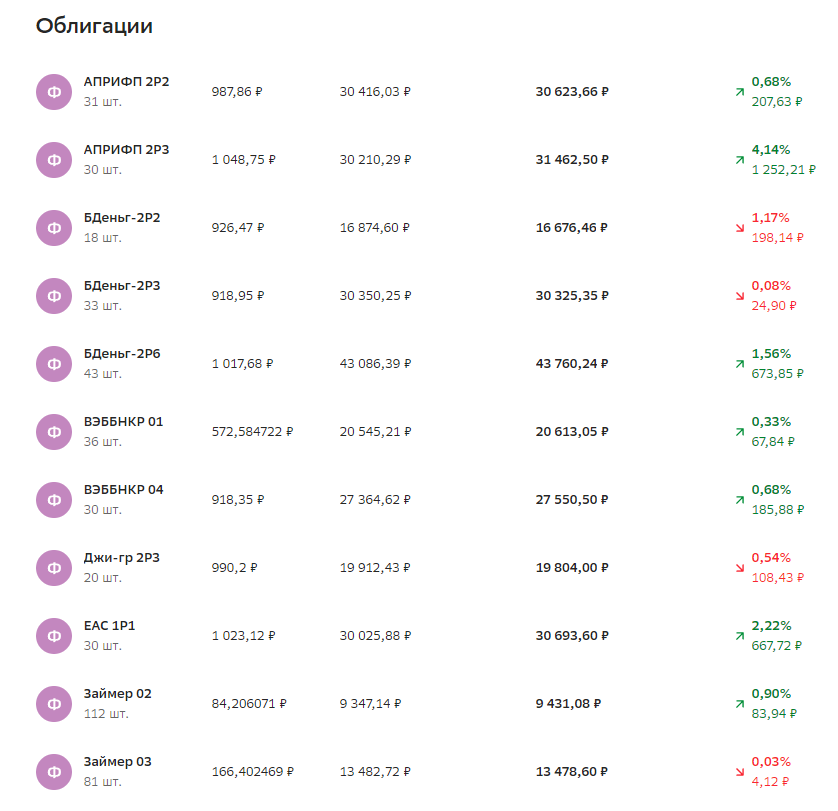Click the round icon next to БДеньг-2Р6

coord(54,364)
